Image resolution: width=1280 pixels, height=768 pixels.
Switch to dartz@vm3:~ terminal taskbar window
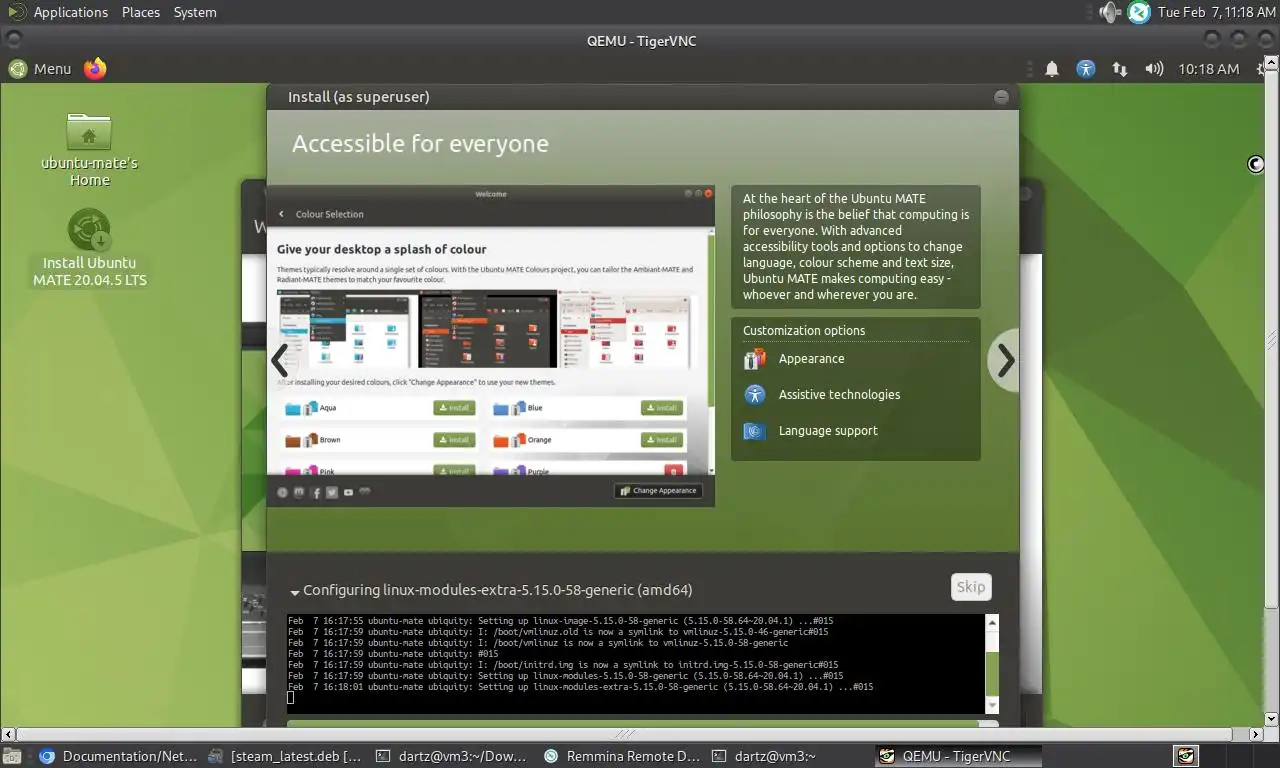789,756
